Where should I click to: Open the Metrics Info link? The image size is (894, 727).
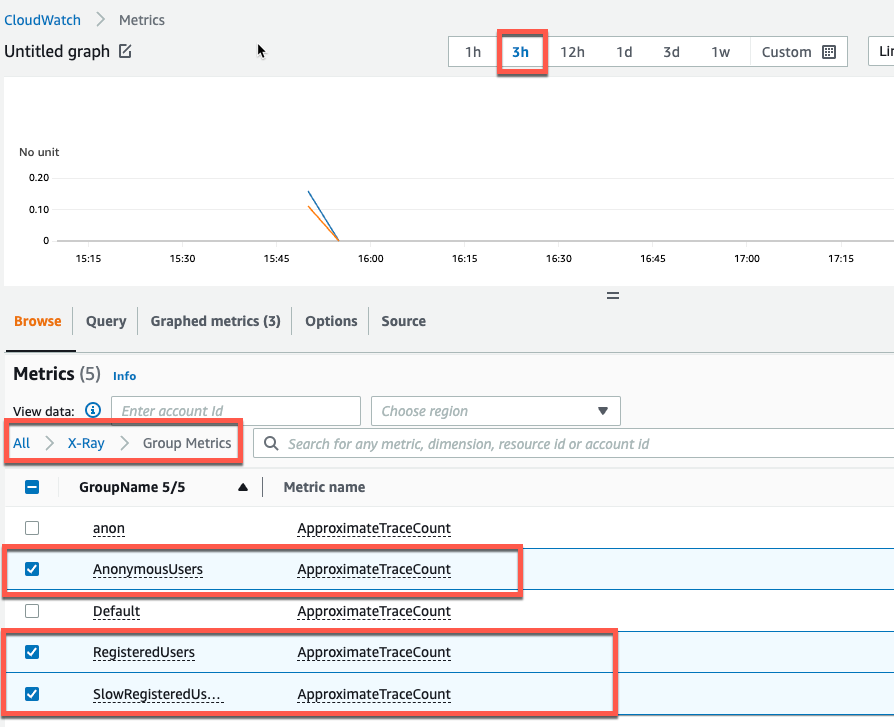124,376
